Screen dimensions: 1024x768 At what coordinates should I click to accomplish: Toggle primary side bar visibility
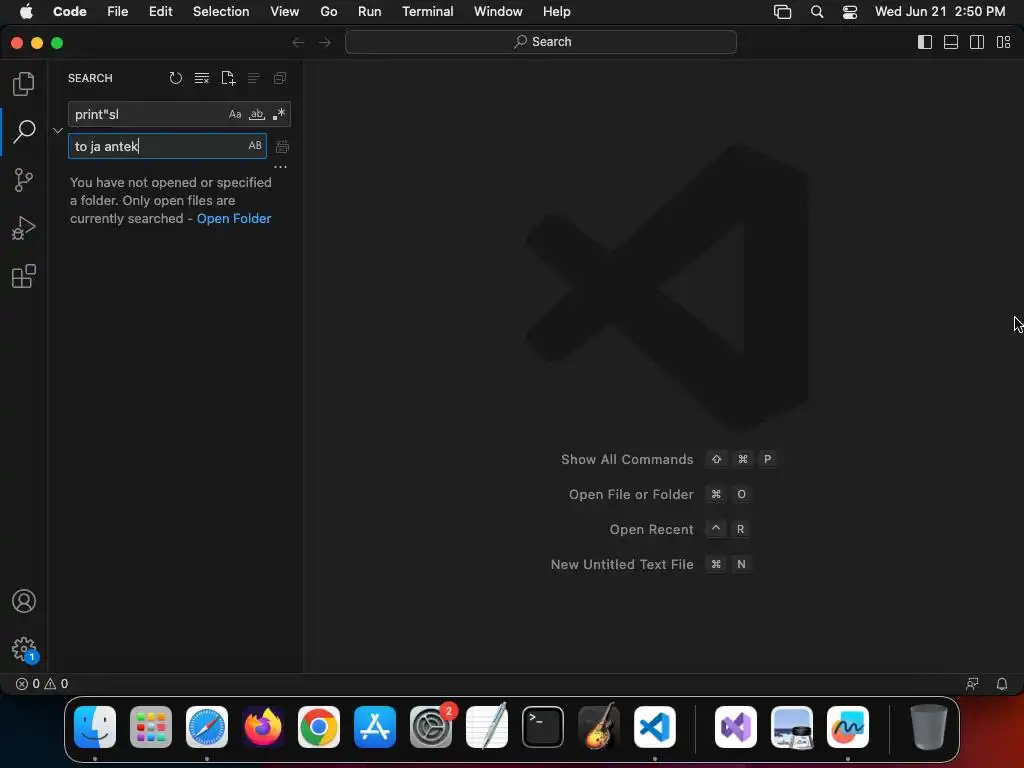(925, 42)
